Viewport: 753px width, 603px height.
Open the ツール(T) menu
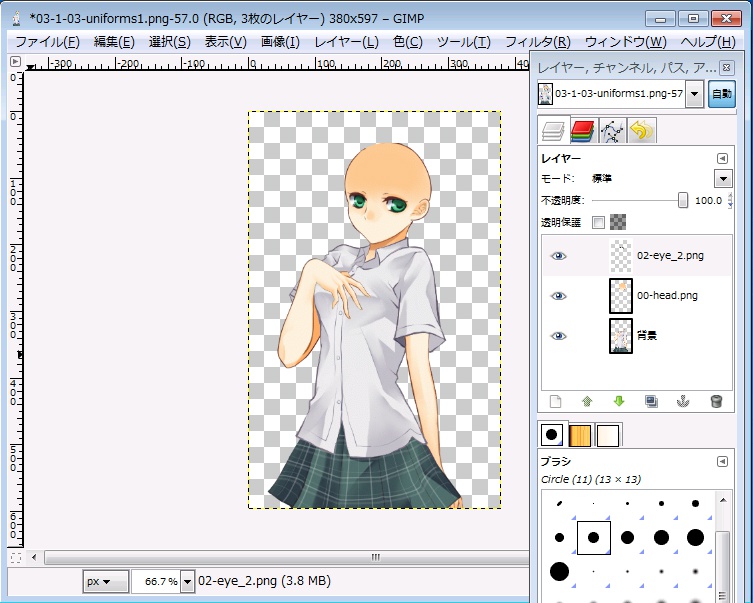tap(463, 42)
